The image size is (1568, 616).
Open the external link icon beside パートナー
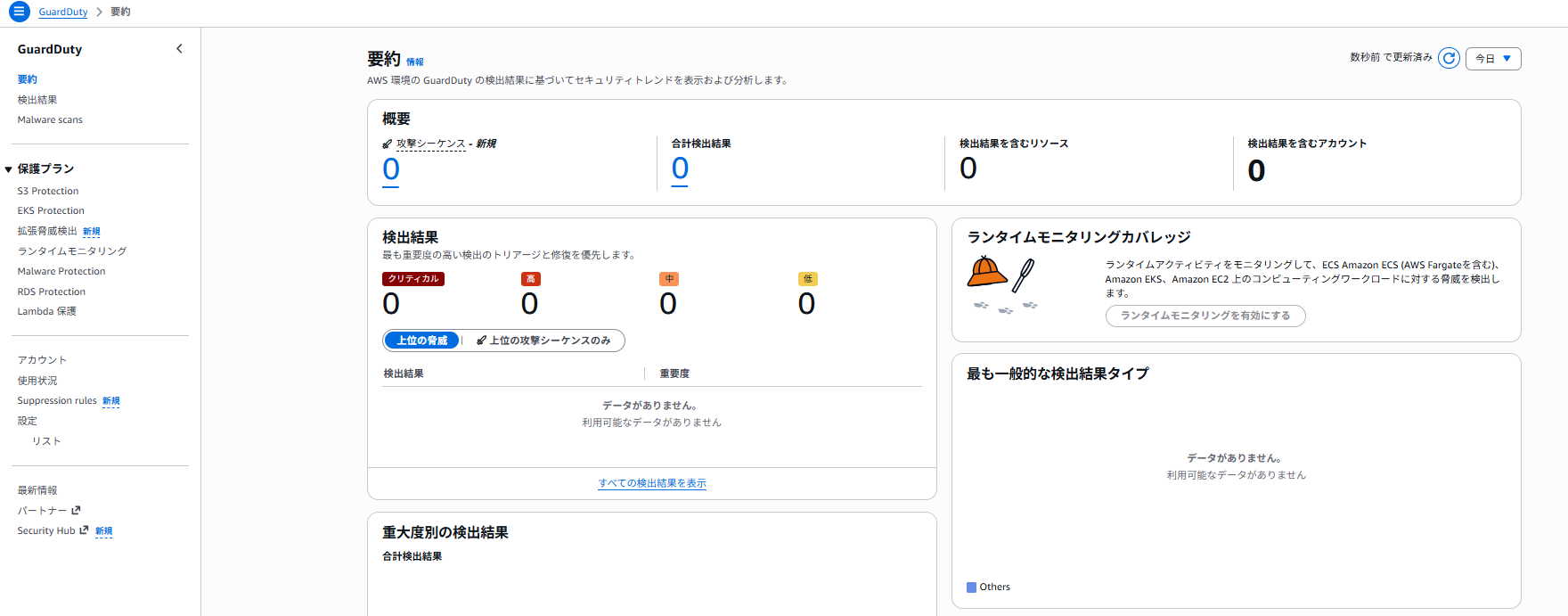[76, 510]
